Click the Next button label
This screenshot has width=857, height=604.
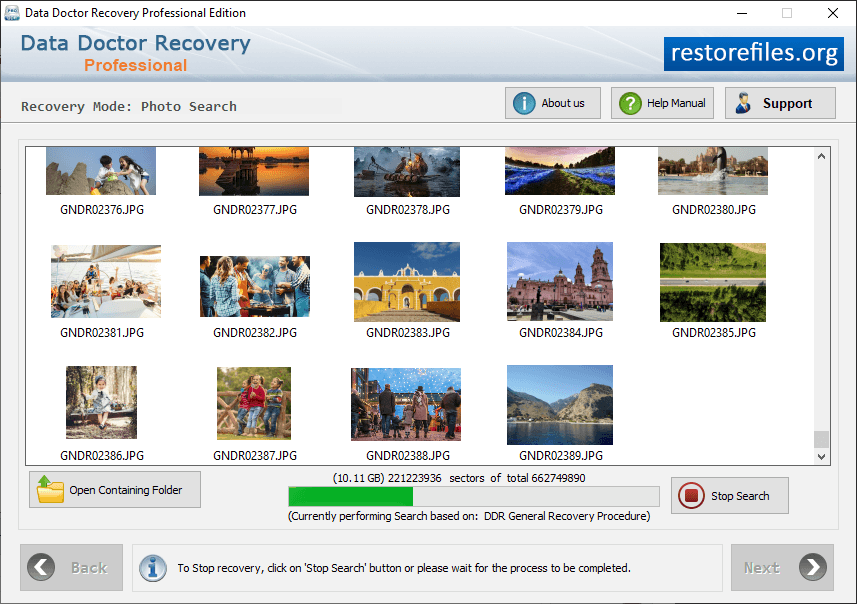pyautogui.click(x=761, y=568)
